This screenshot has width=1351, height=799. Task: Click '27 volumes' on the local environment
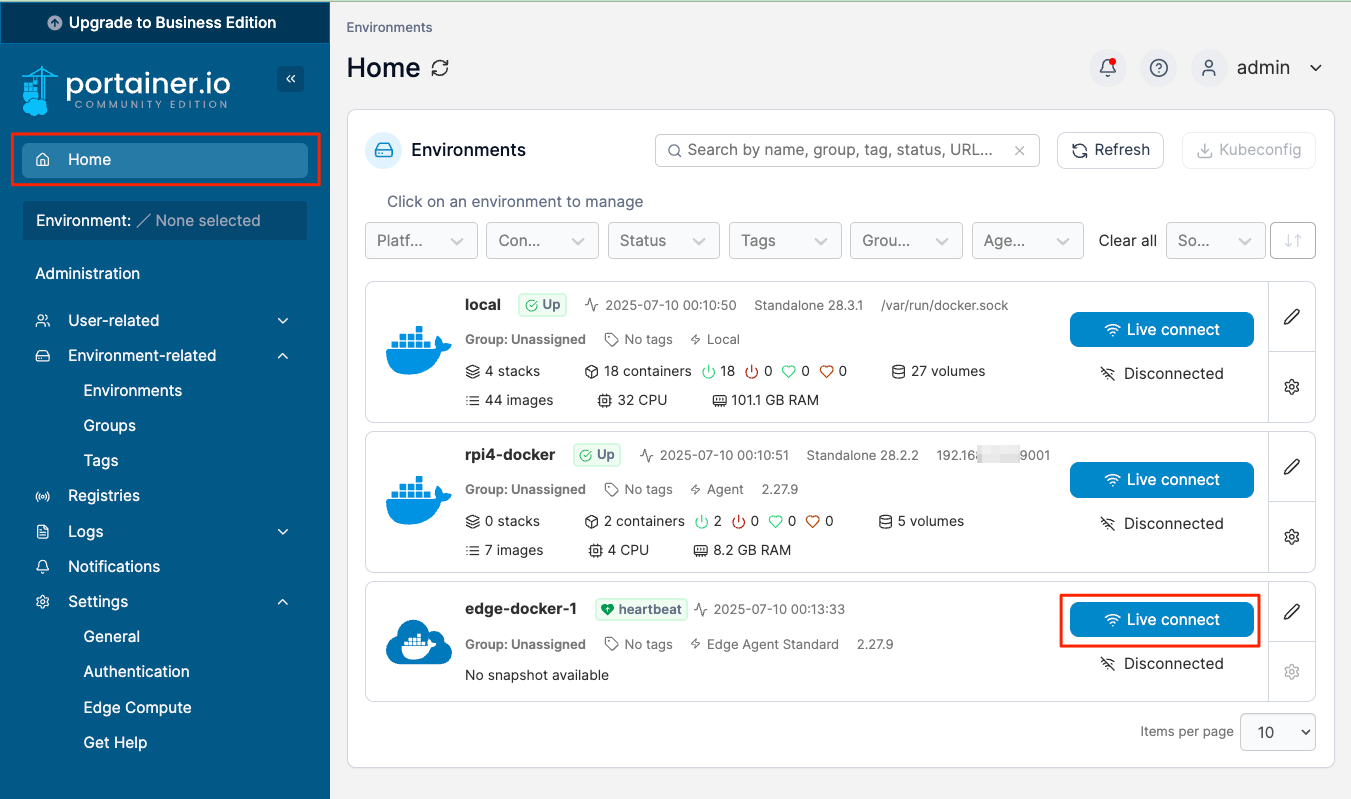pos(938,371)
